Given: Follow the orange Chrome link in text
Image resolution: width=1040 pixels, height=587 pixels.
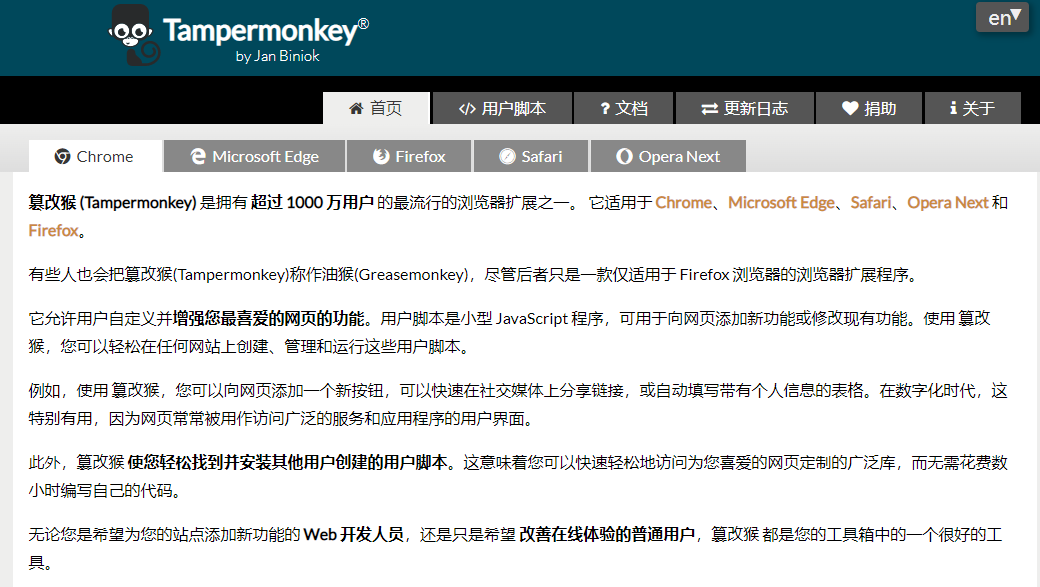Looking at the screenshot, I should 683,202.
